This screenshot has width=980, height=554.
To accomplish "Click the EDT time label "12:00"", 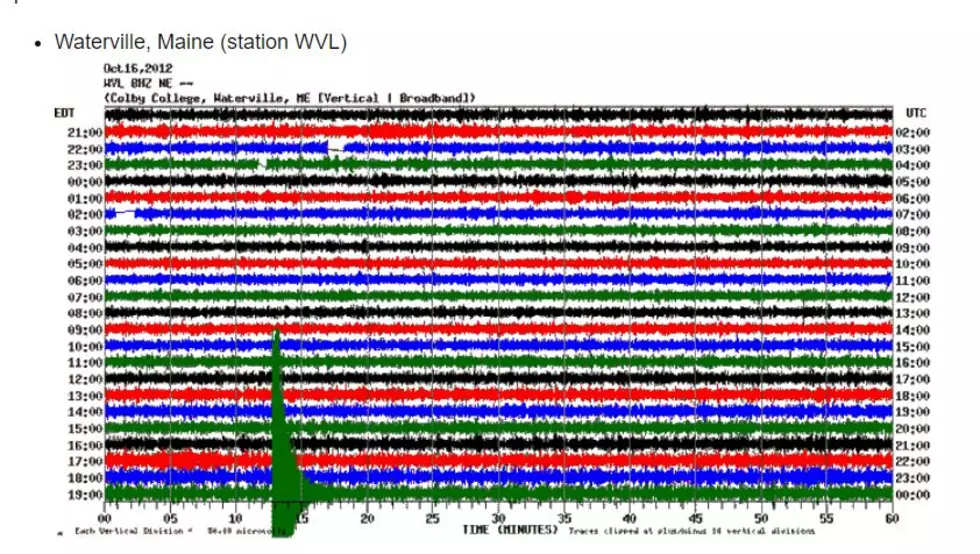I will (85, 380).
